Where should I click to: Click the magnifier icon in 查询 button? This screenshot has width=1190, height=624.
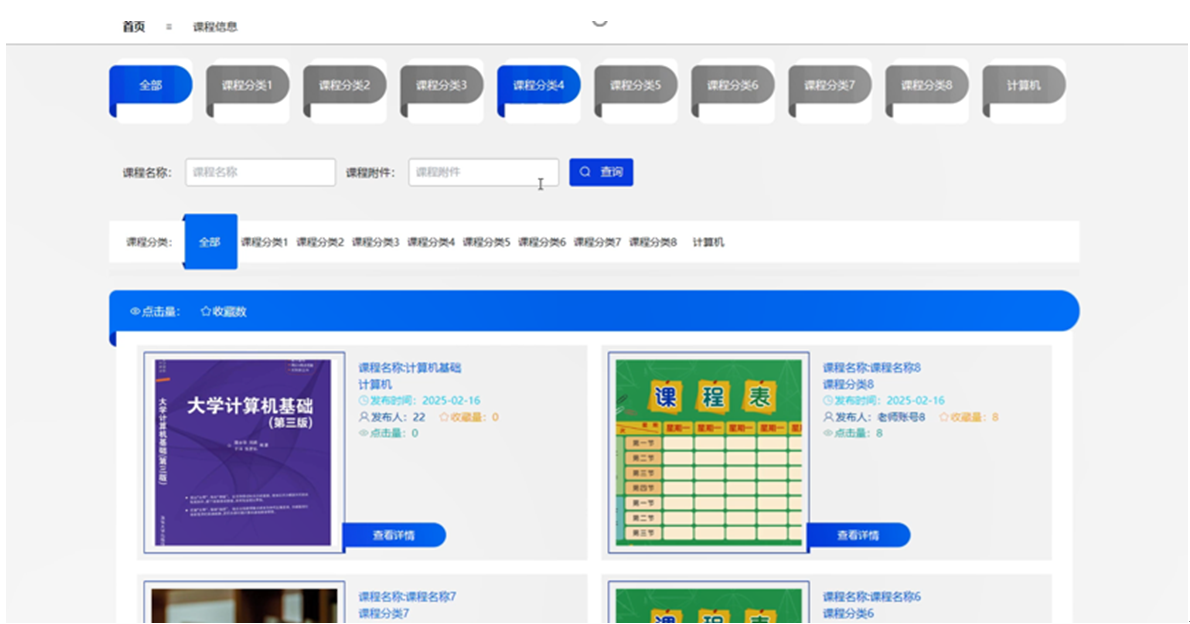(585, 172)
